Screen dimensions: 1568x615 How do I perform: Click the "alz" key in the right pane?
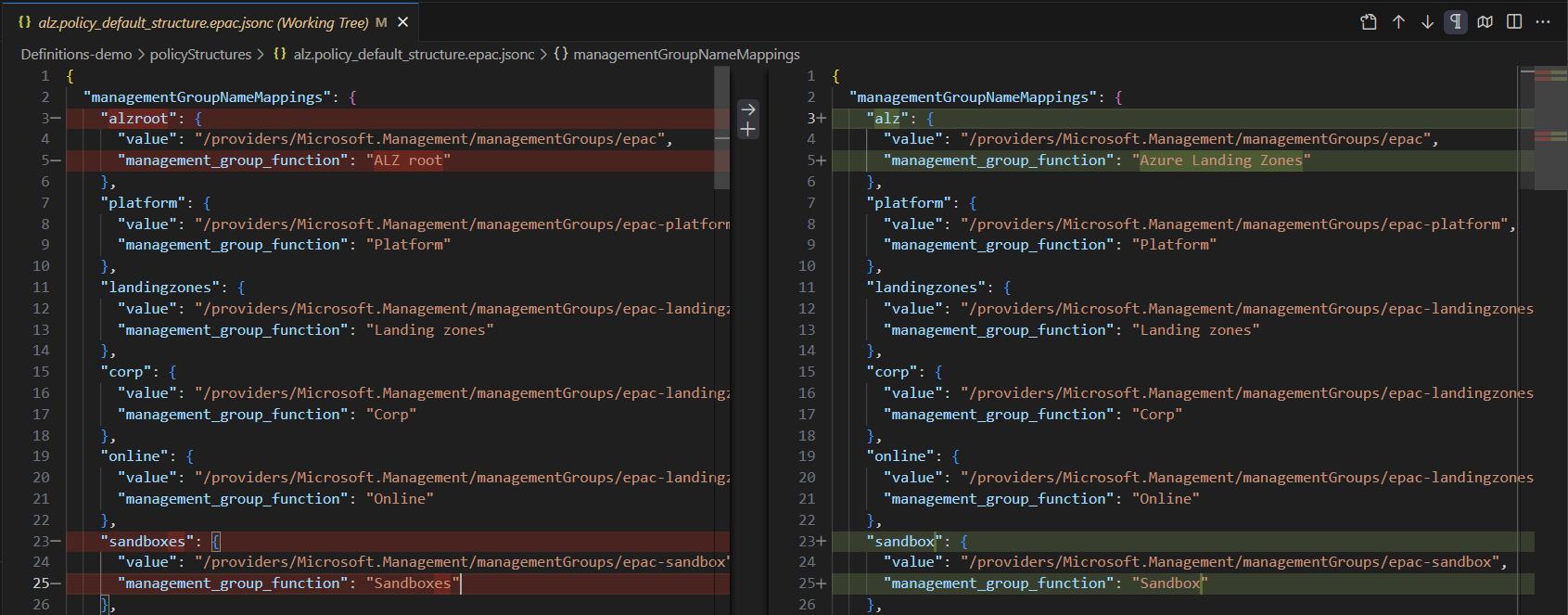[887, 118]
